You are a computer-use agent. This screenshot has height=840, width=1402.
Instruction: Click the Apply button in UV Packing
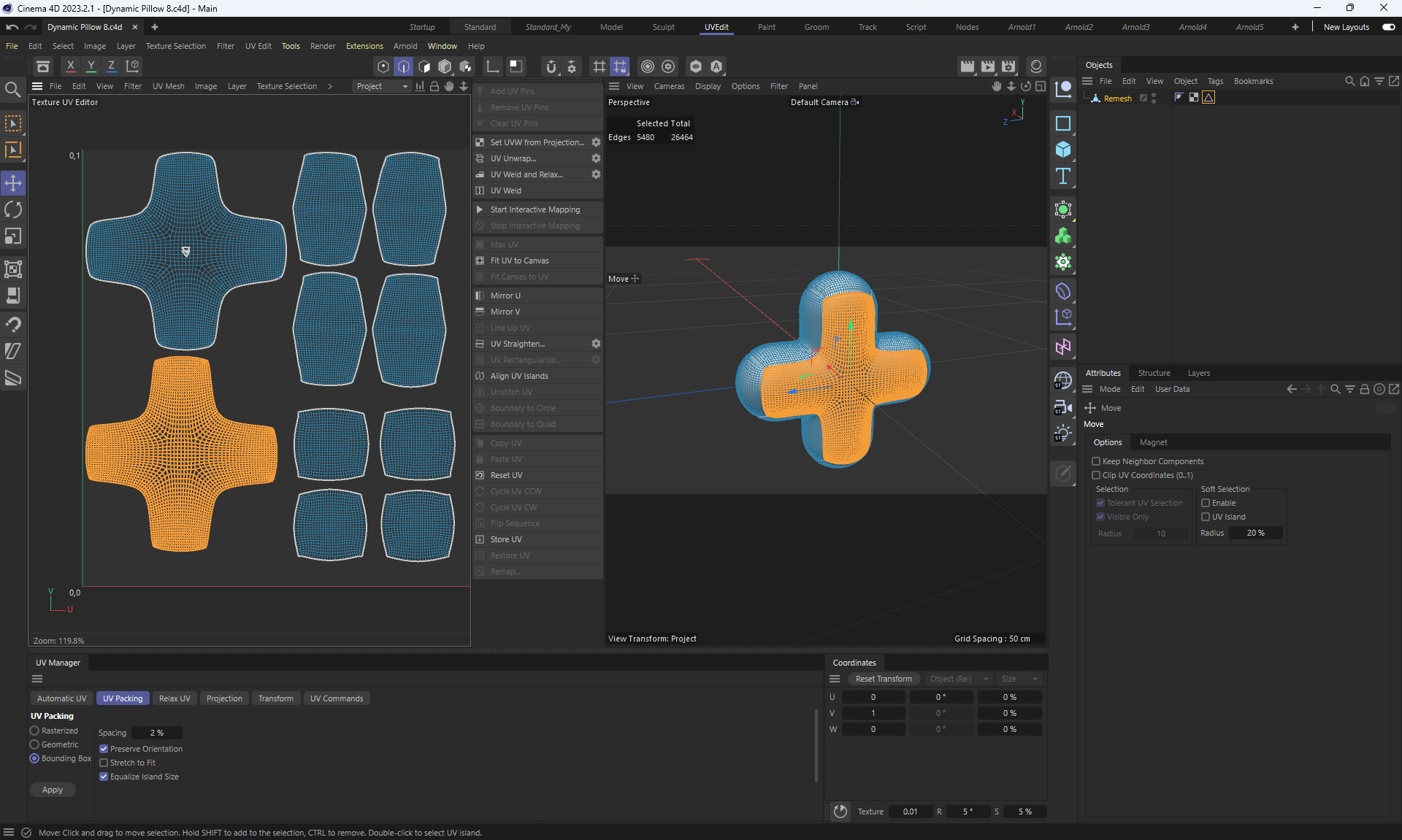[53, 790]
